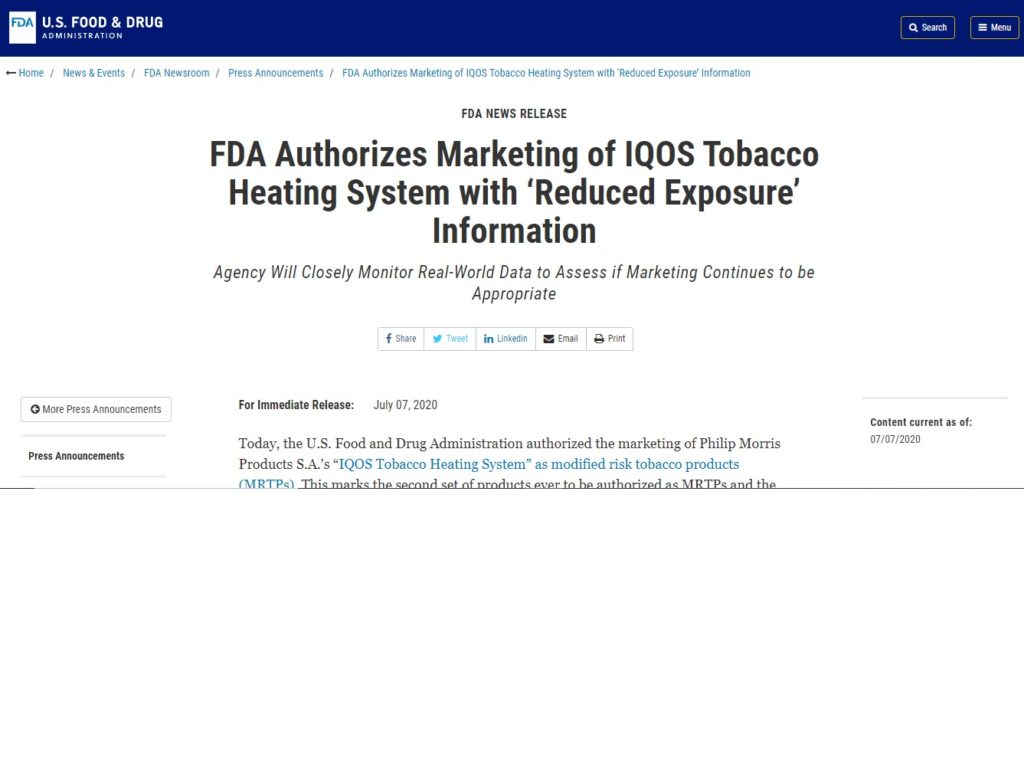Click the magnifying glass search icon
1024x783 pixels.
click(x=913, y=28)
